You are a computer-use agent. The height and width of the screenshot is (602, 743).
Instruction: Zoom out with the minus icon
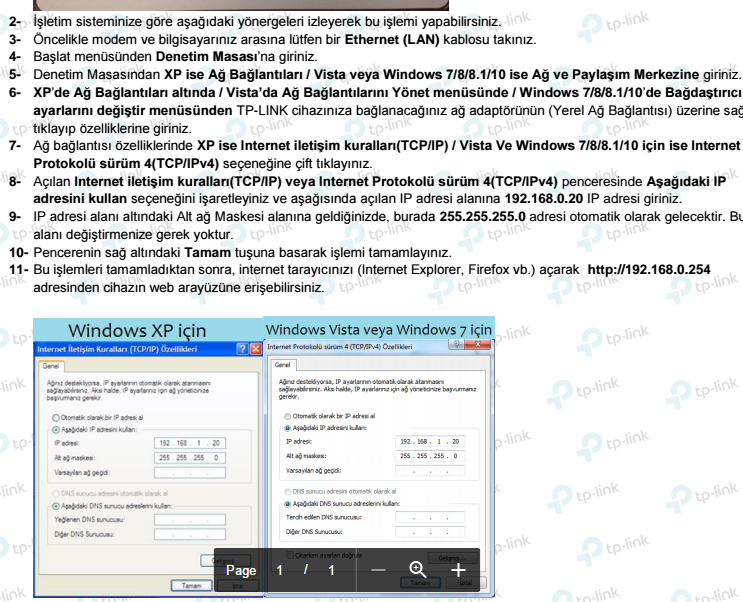[378, 570]
